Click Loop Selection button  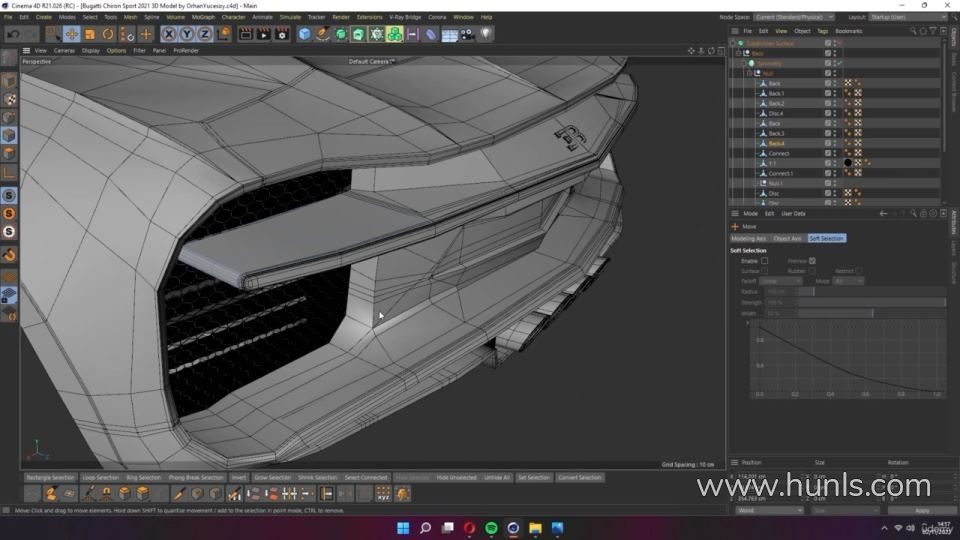click(100, 478)
